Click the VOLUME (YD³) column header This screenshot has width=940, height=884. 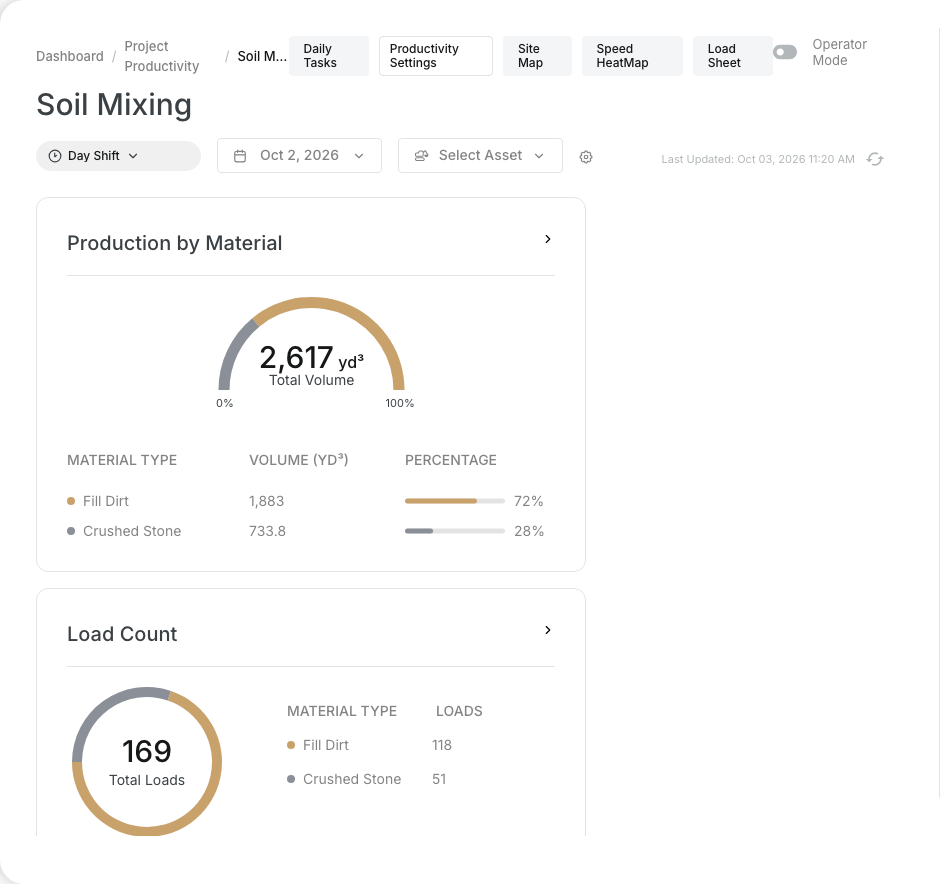pyautogui.click(x=299, y=460)
